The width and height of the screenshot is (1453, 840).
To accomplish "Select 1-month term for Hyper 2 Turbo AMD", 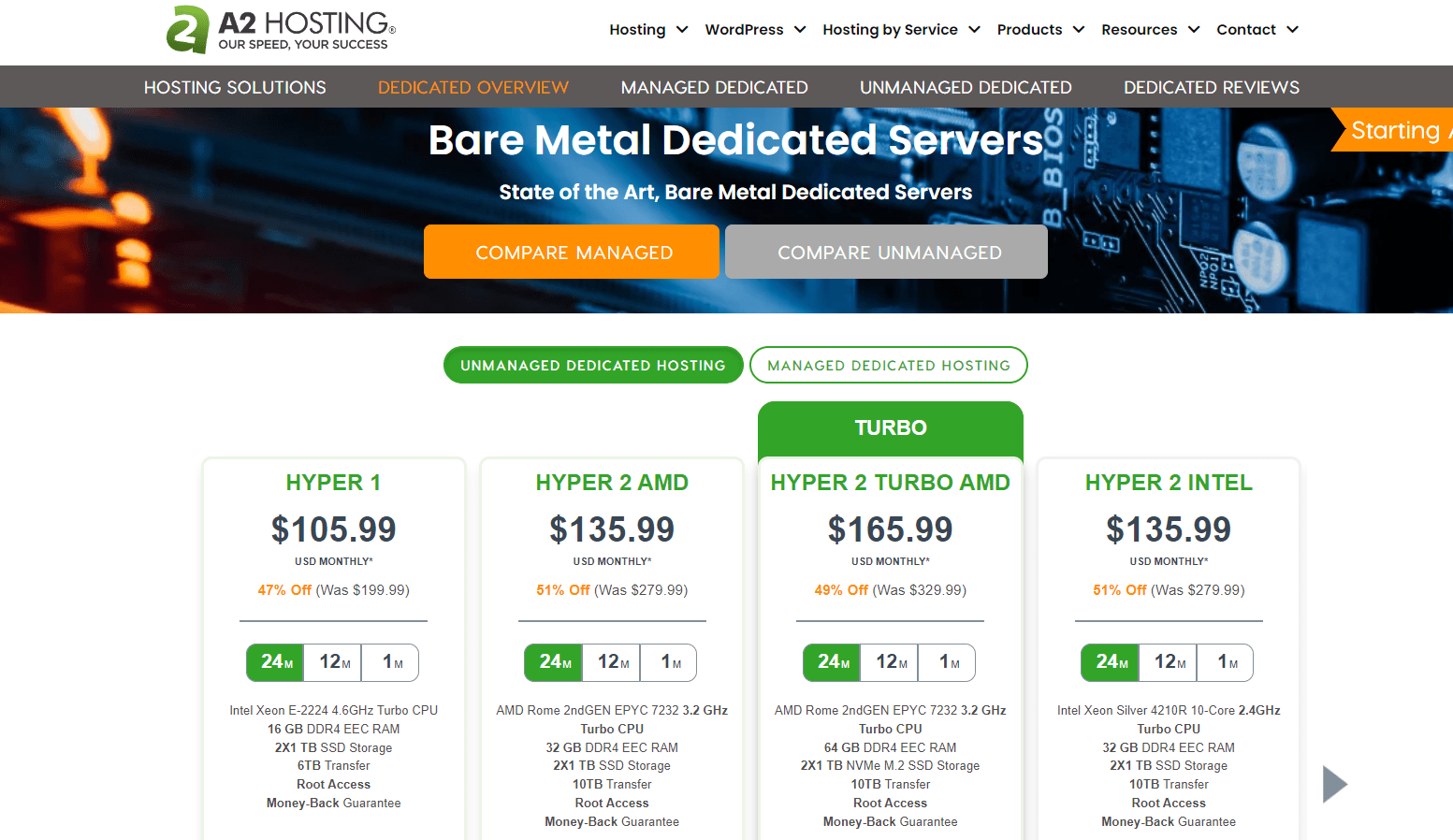I will tap(947, 662).
